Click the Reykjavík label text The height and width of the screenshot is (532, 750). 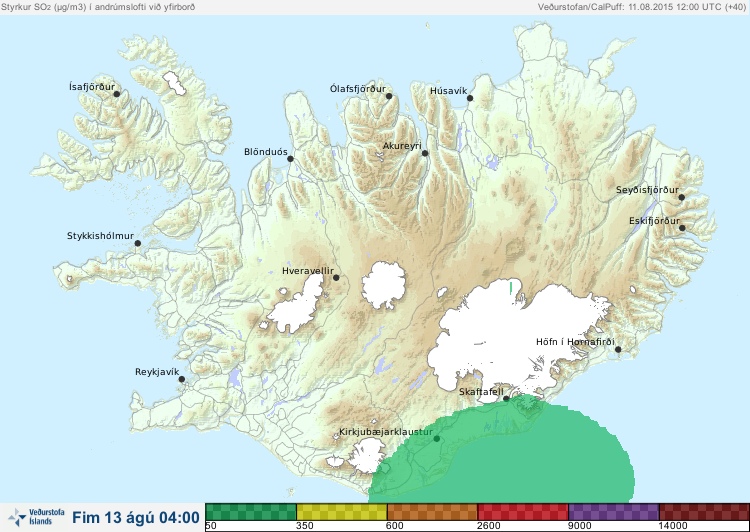pyautogui.click(x=157, y=372)
